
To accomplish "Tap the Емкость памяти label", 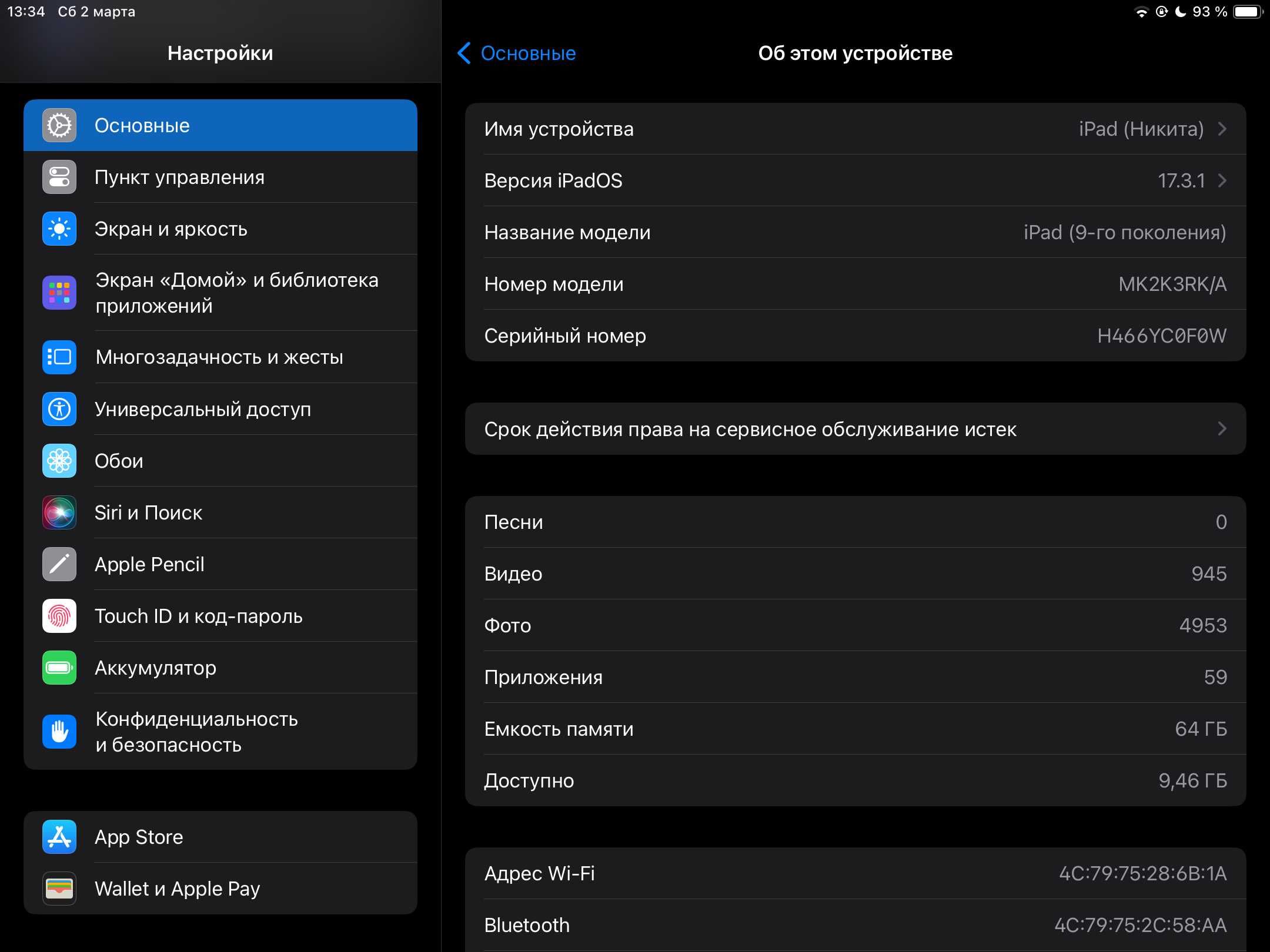I will [559, 729].
